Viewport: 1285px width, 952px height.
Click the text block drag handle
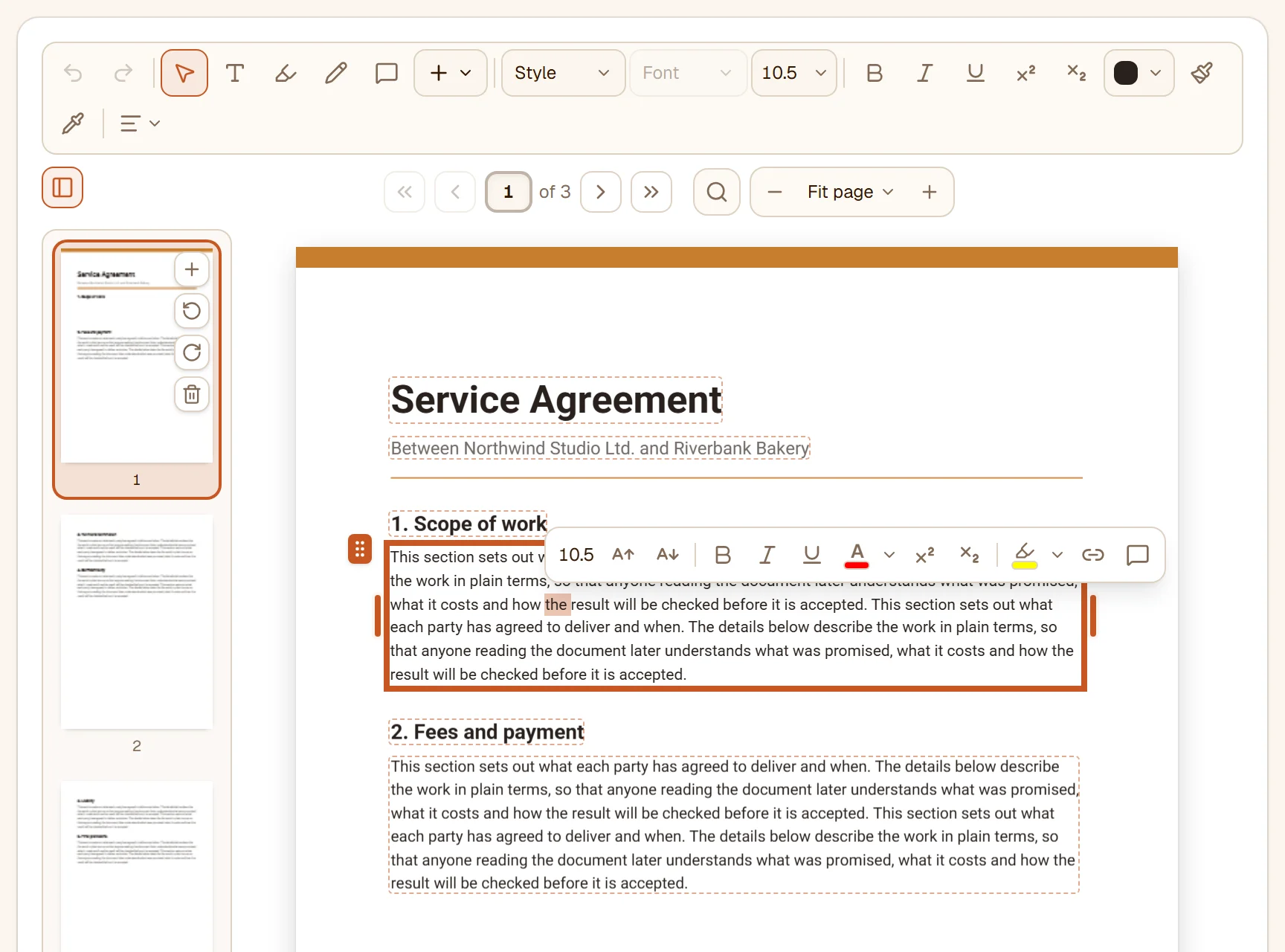point(360,549)
